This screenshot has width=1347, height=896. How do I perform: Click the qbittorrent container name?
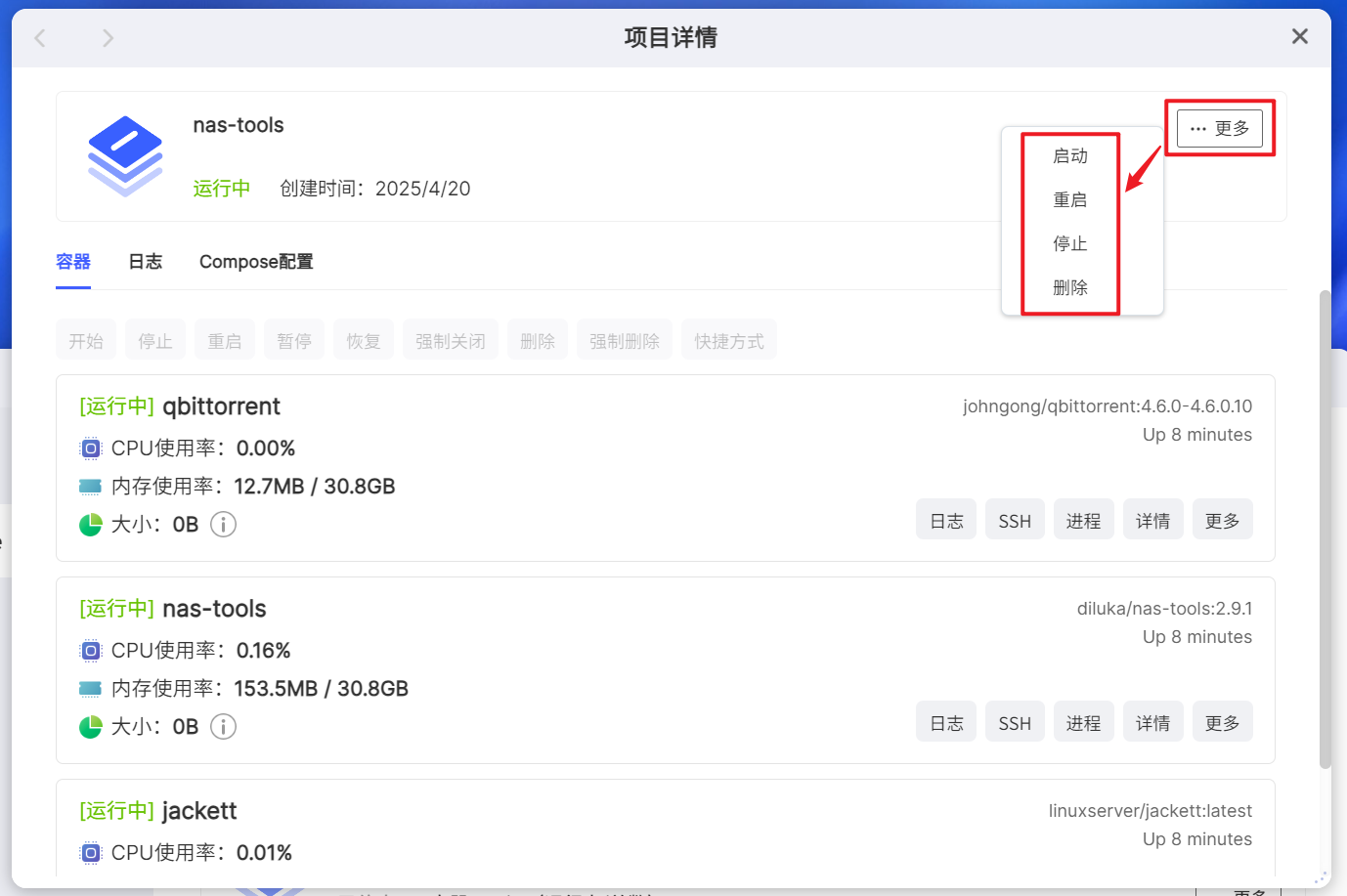(x=221, y=406)
